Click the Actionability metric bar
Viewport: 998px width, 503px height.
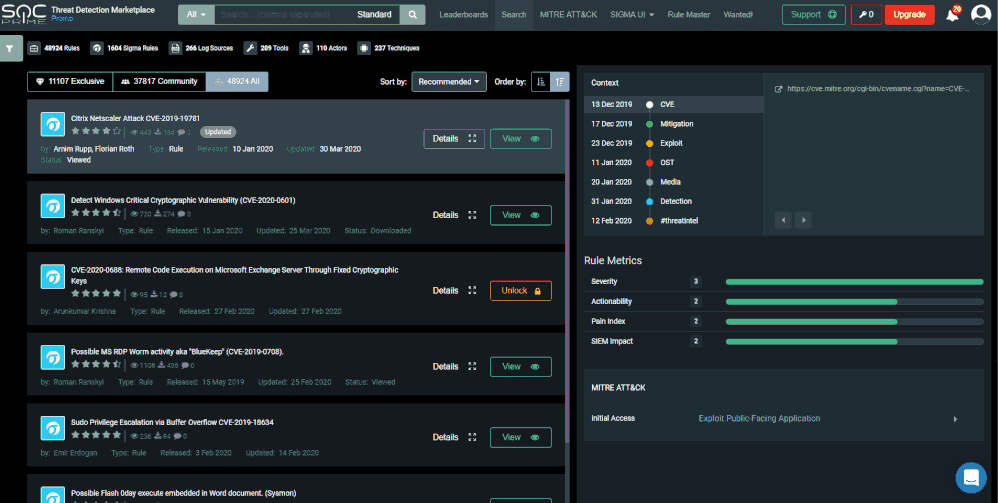pos(855,302)
